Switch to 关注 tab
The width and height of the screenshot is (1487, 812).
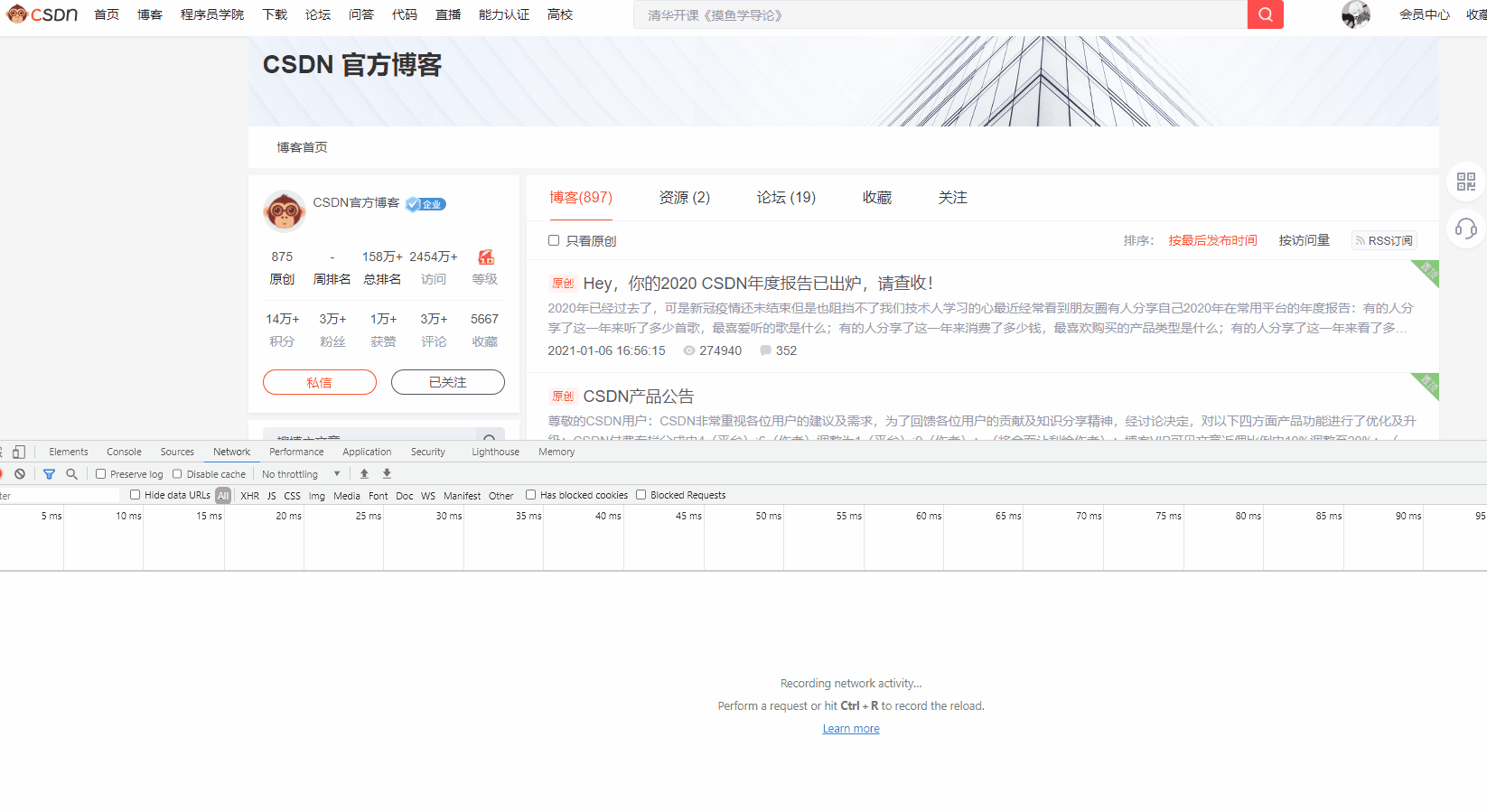coord(953,197)
